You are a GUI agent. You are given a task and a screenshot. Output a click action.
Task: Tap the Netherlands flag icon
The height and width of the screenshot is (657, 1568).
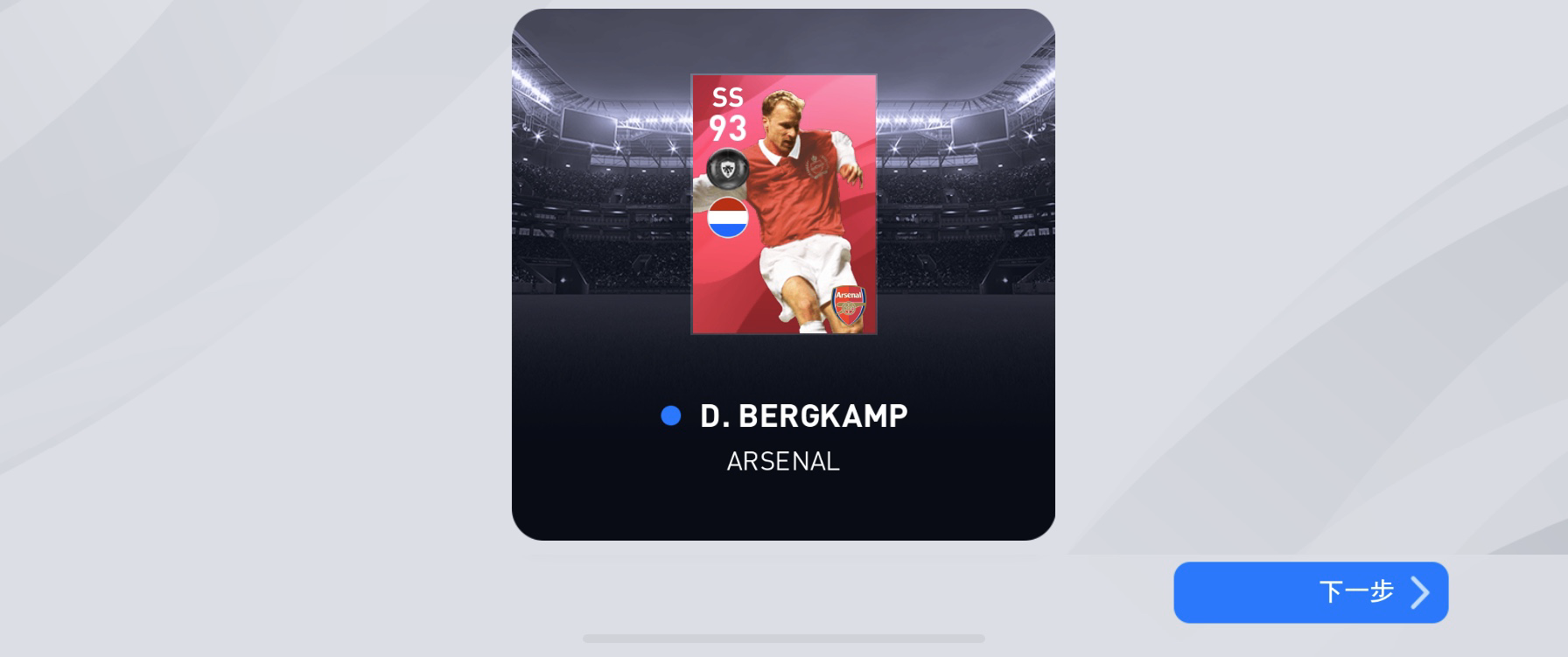point(728,218)
